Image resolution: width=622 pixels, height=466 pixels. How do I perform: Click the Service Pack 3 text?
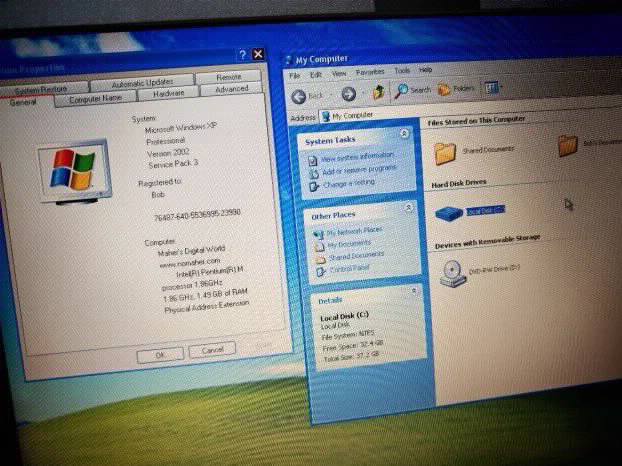(173, 164)
